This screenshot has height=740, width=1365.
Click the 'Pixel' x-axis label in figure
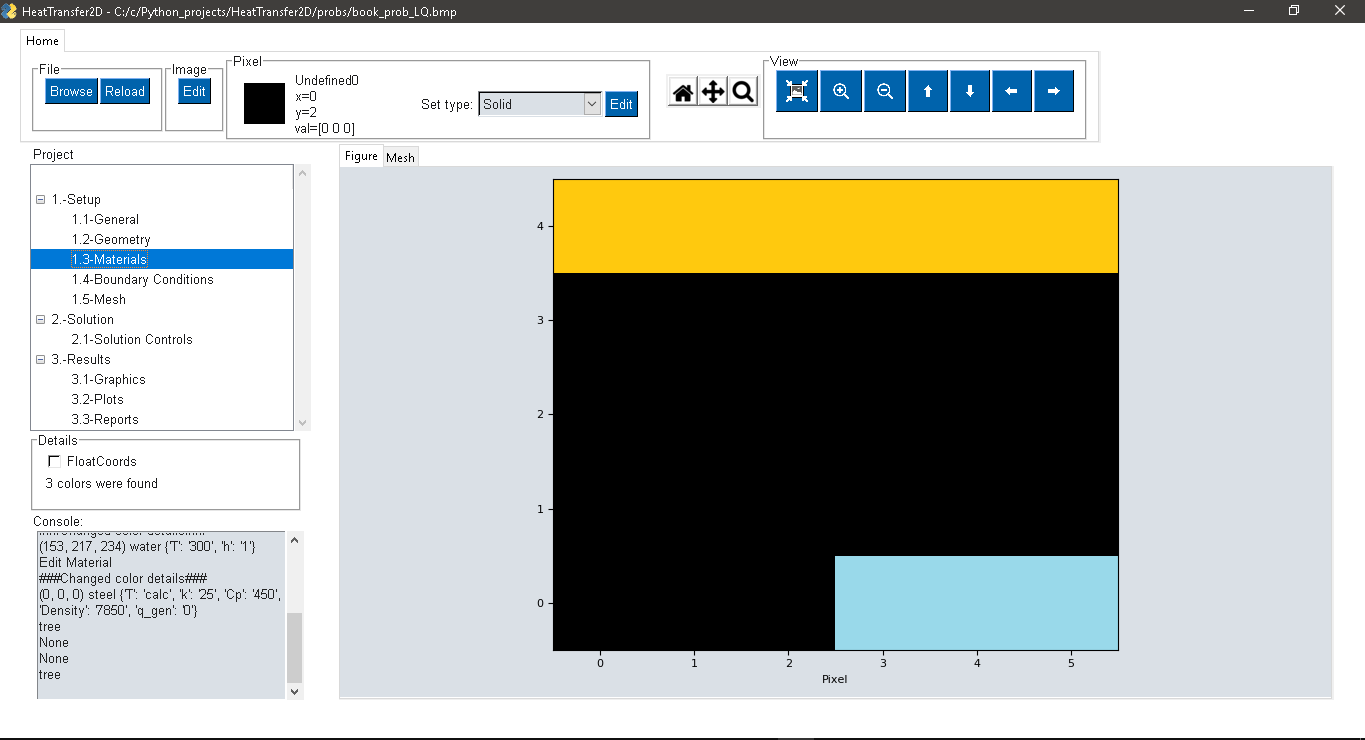click(x=834, y=679)
